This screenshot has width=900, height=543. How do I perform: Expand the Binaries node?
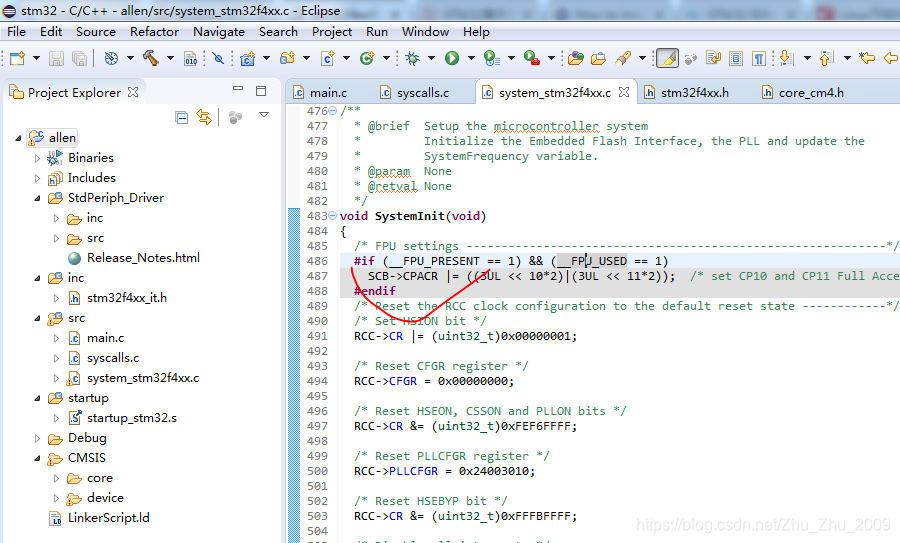click(x=37, y=158)
